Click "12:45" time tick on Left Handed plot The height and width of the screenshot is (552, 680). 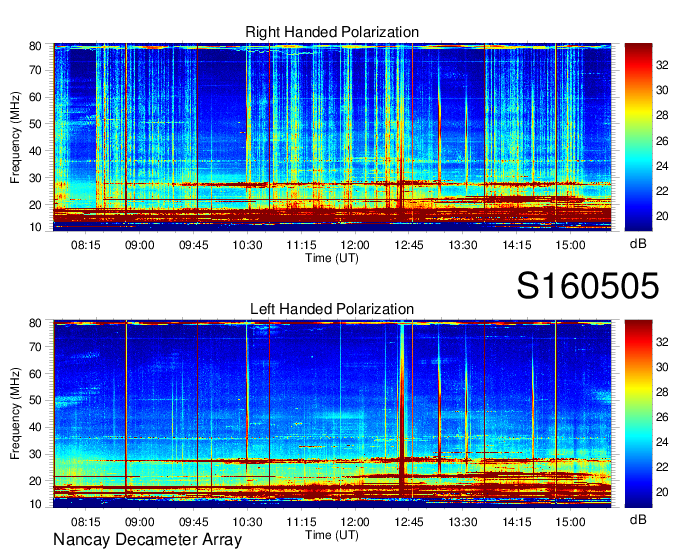coord(409,522)
